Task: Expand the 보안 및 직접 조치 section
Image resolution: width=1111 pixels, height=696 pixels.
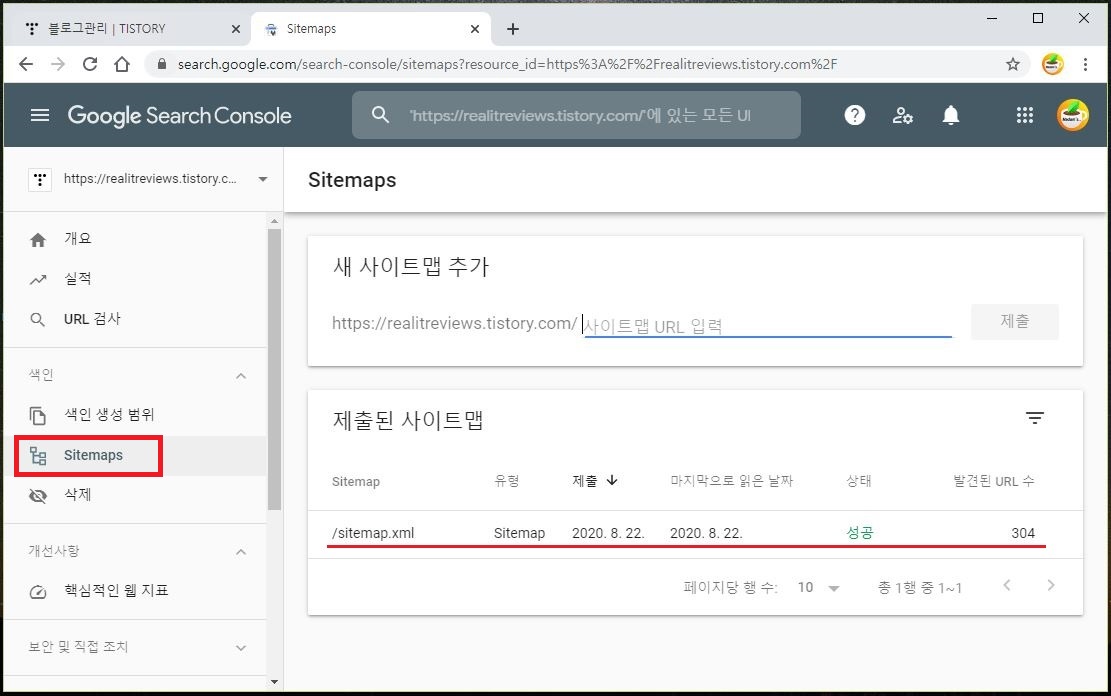Action: pos(241,648)
